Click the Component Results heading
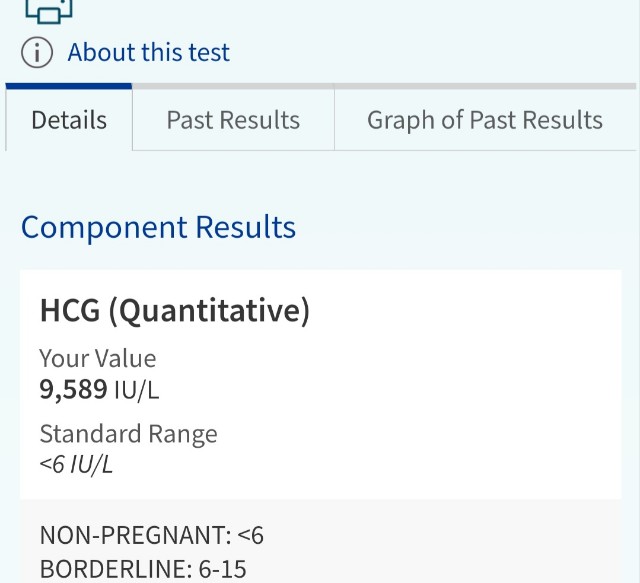 pyautogui.click(x=158, y=227)
